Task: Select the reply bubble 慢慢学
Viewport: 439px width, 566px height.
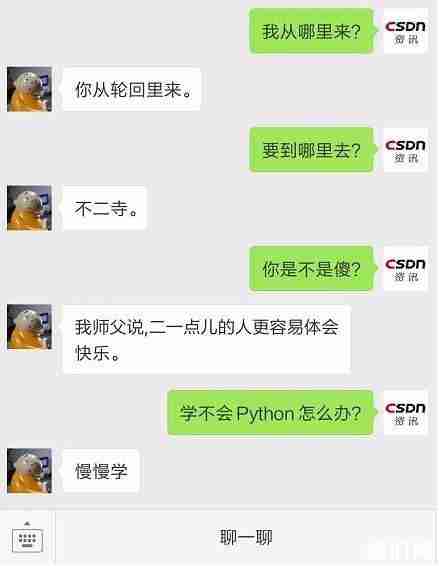Action: pos(100,471)
